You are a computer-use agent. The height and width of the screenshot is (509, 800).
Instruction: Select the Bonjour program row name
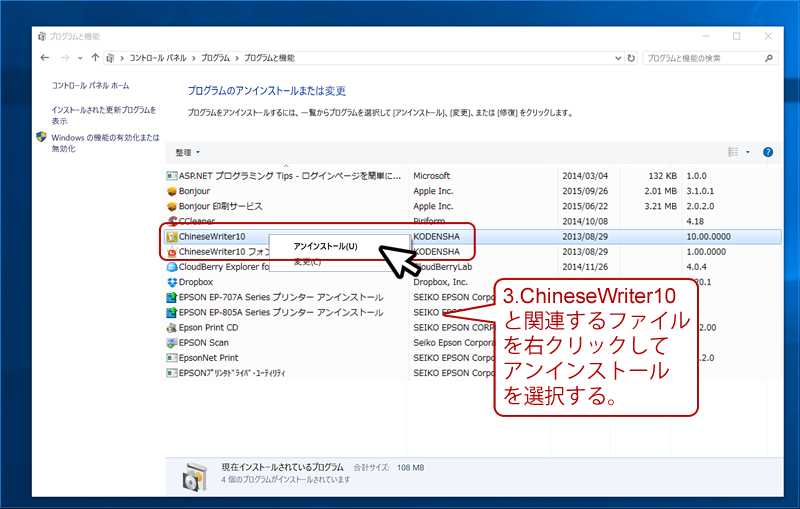click(x=194, y=191)
